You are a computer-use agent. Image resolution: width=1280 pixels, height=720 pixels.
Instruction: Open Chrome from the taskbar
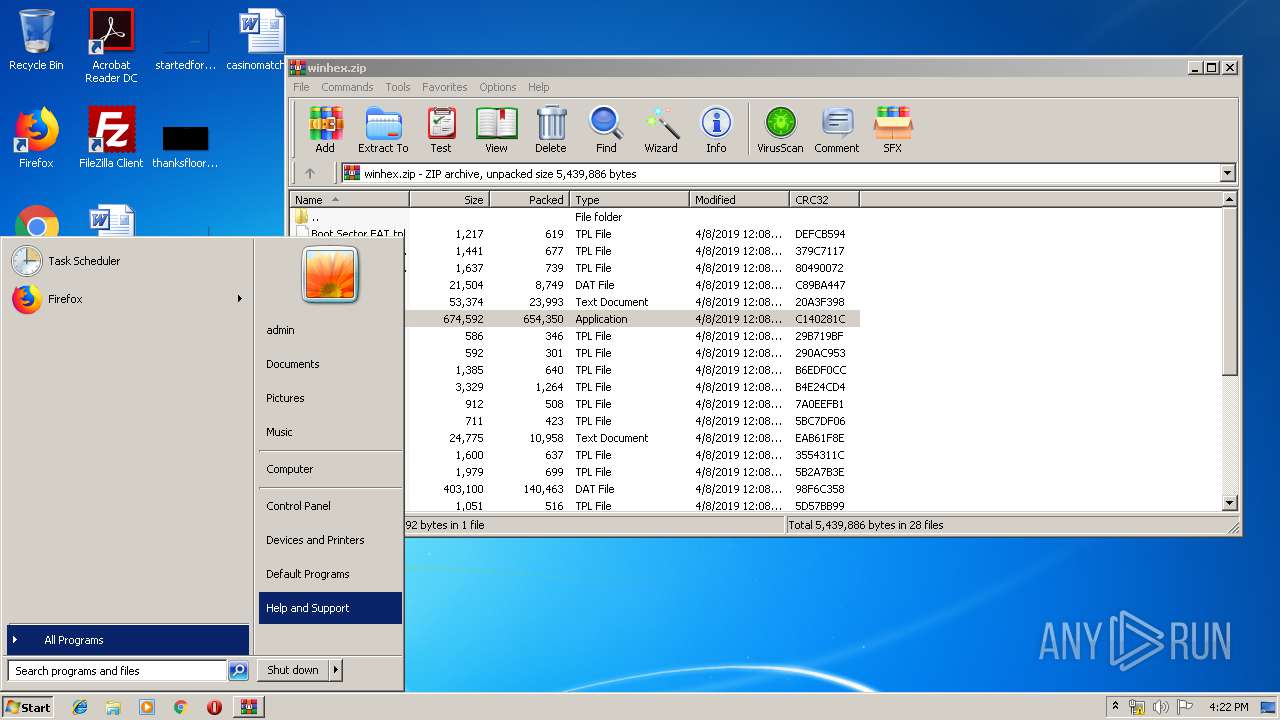180,707
